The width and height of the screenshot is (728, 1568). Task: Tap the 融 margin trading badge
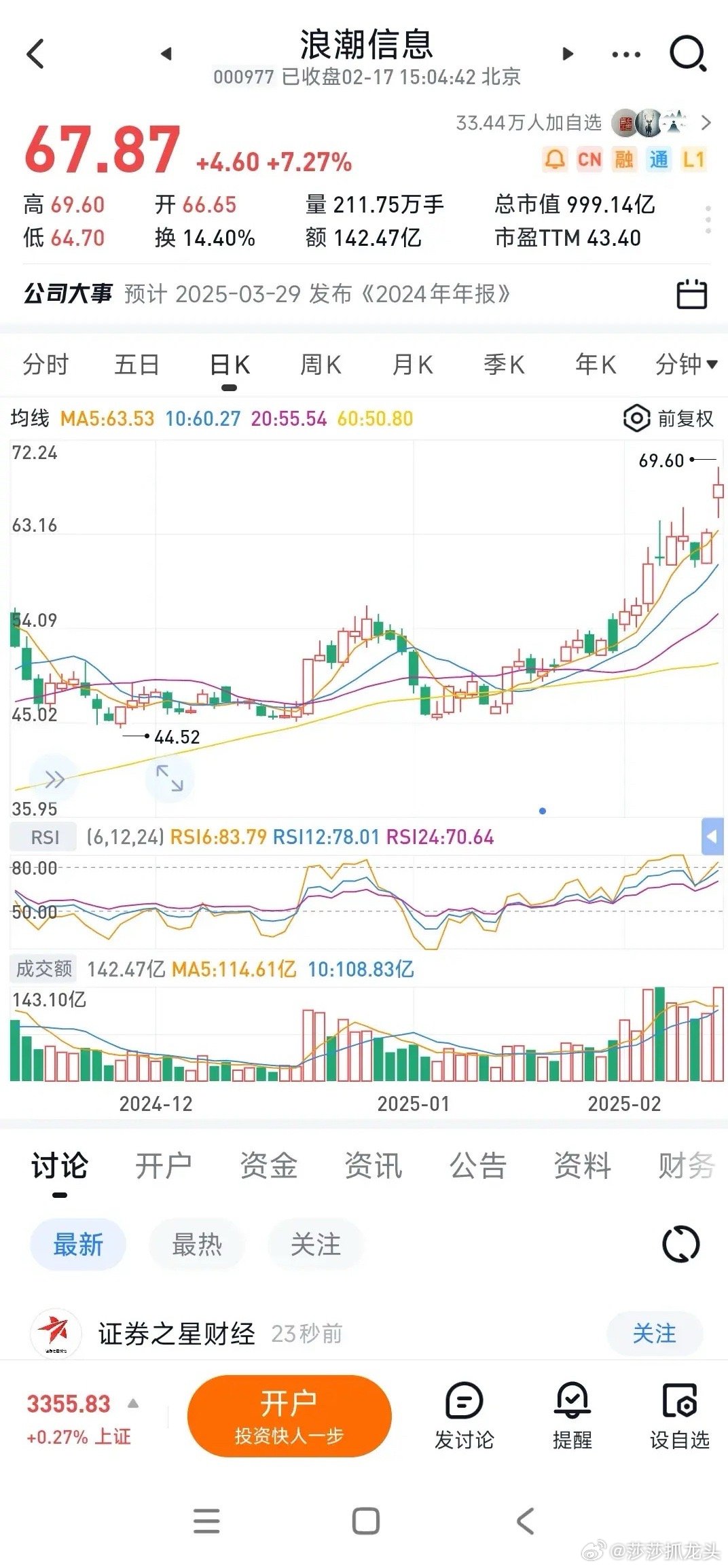click(x=624, y=160)
